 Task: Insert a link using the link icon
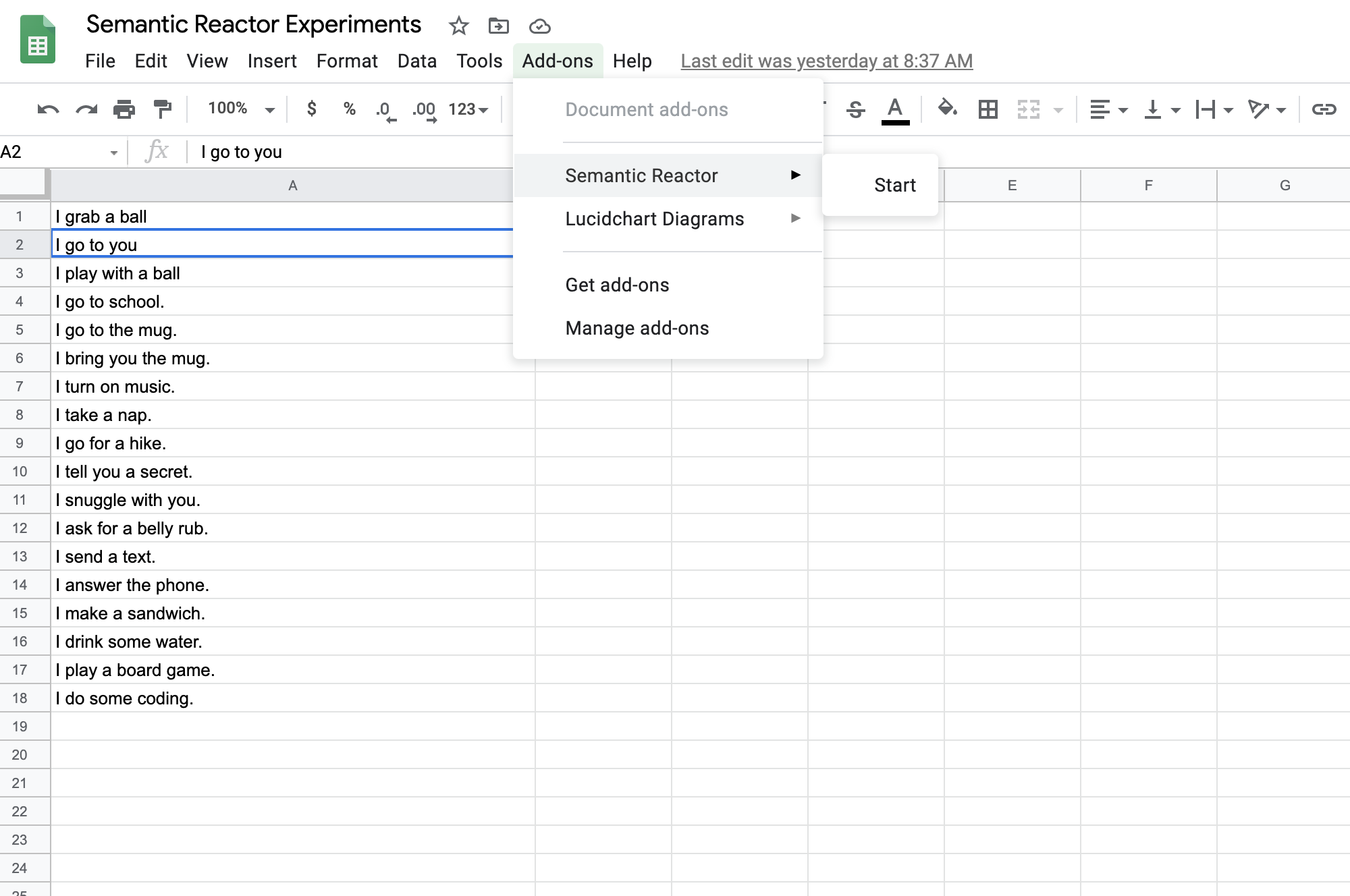[1324, 109]
